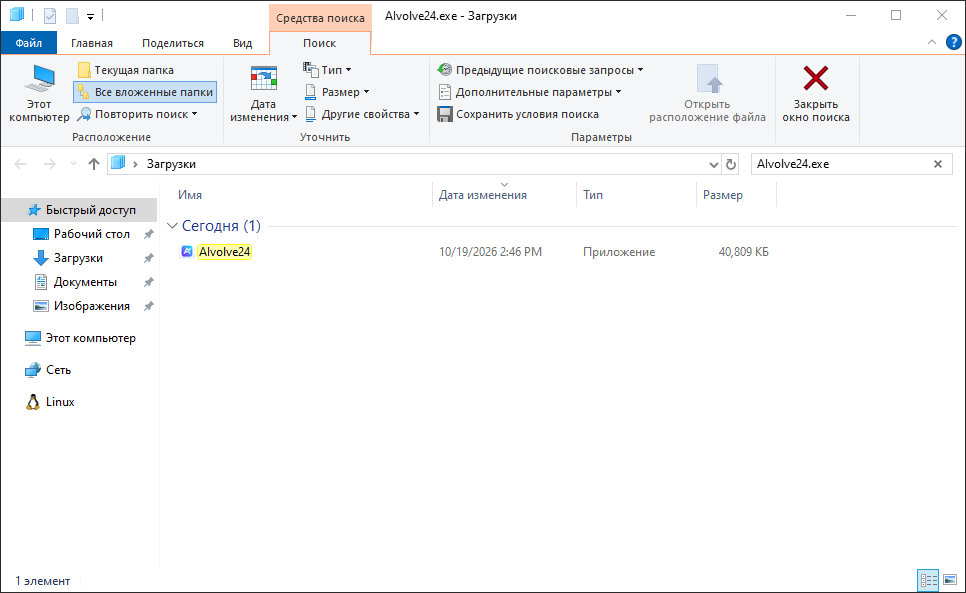Open the Размер filter dropdown
Image resolution: width=966 pixels, height=593 pixels.
click(337, 92)
